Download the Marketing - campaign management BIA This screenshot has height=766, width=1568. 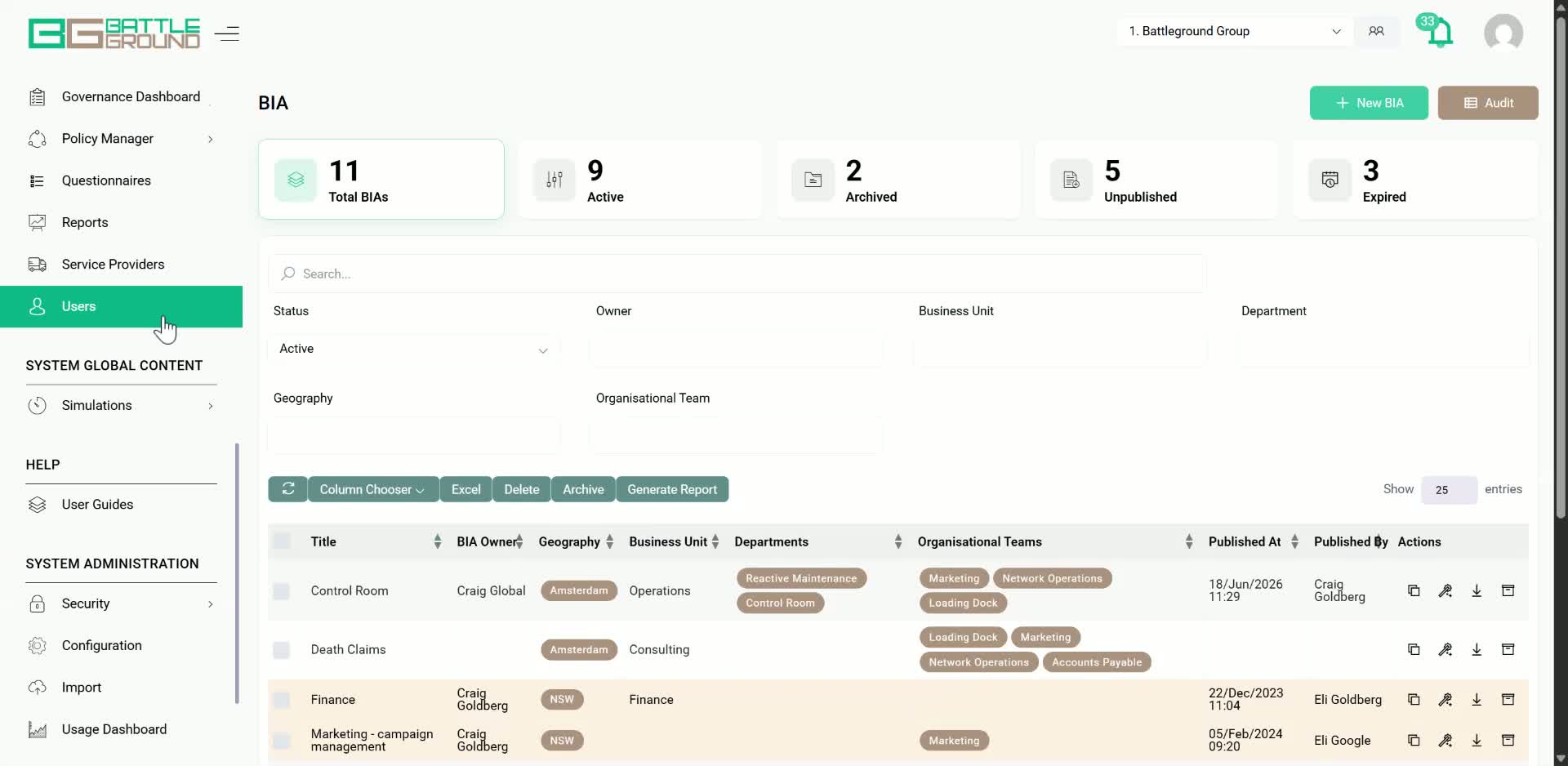(1477, 740)
